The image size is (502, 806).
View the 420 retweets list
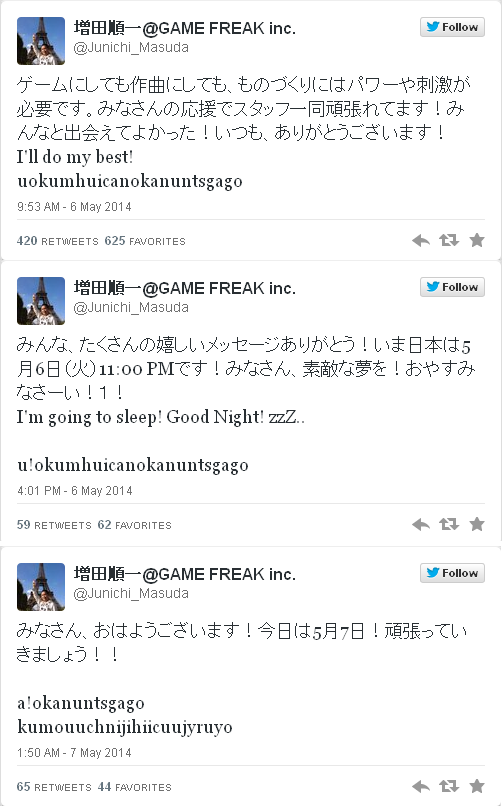58,241
